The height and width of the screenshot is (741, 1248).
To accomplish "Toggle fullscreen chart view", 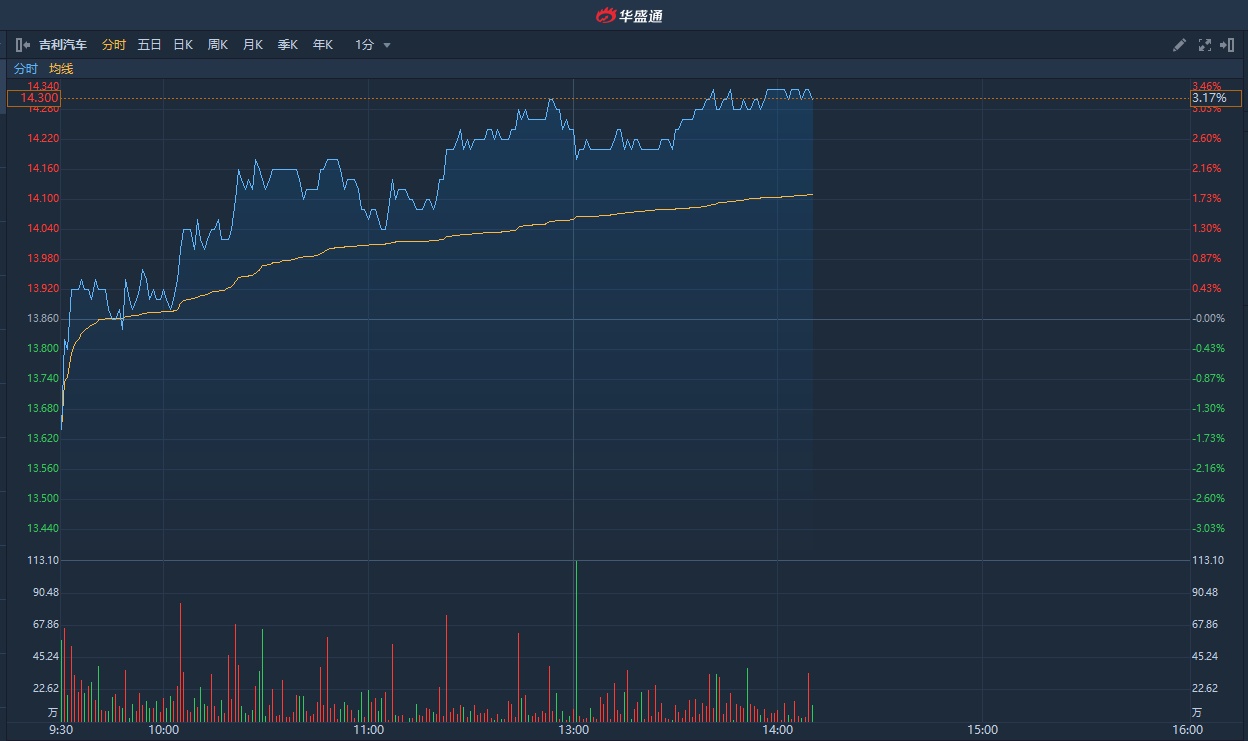I will pyautogui.click(x=1204, y=45).
